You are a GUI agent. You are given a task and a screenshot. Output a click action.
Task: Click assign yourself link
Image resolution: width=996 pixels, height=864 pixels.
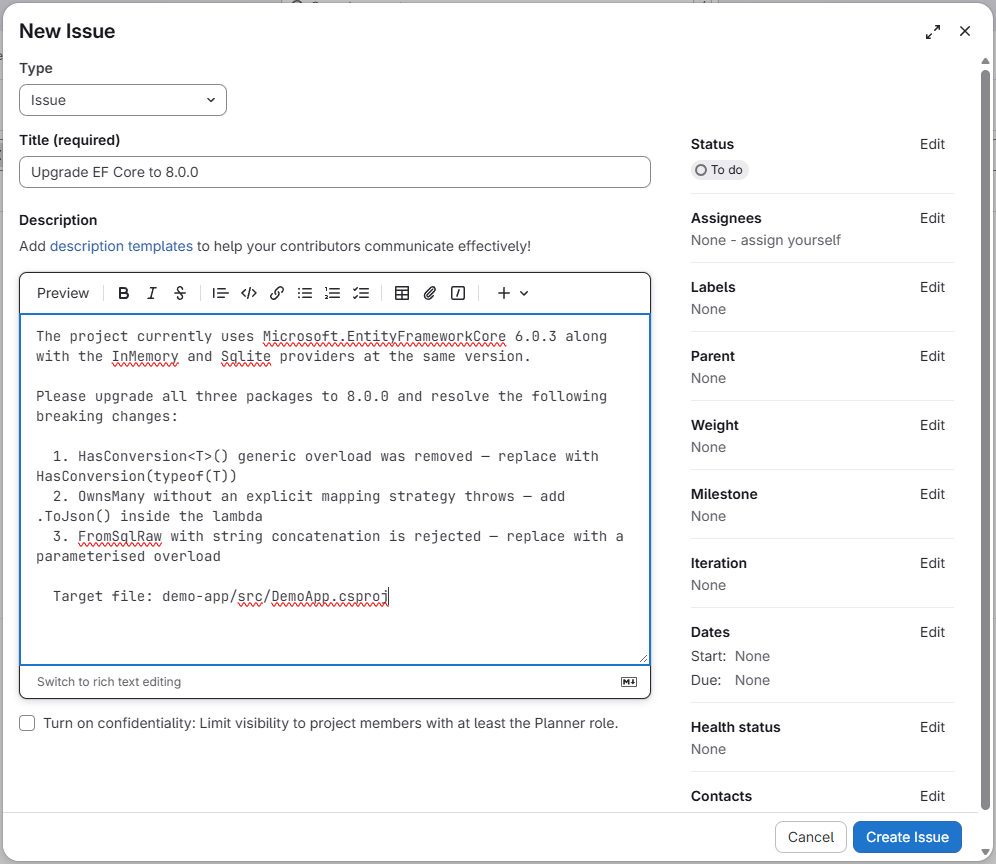[x=790, y=240]
